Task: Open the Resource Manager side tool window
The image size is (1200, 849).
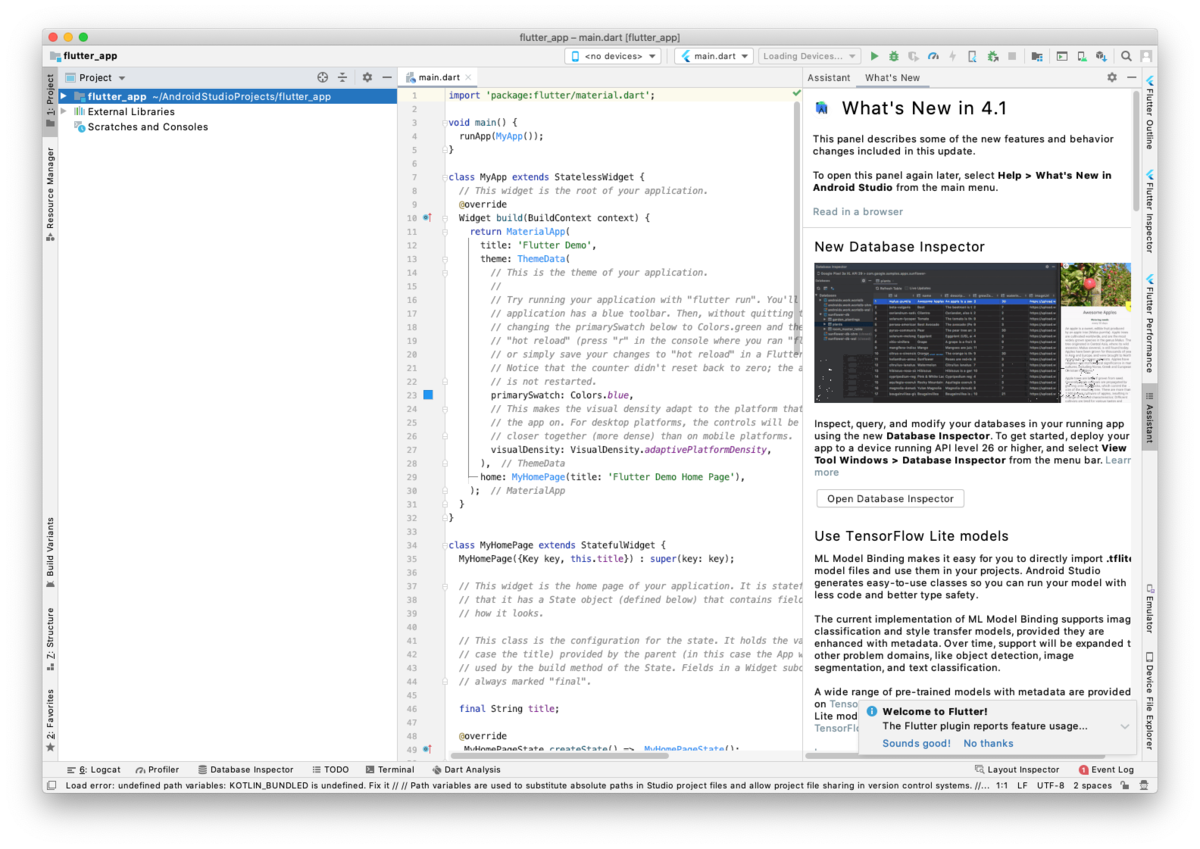Action: click(x=50, y=195)
